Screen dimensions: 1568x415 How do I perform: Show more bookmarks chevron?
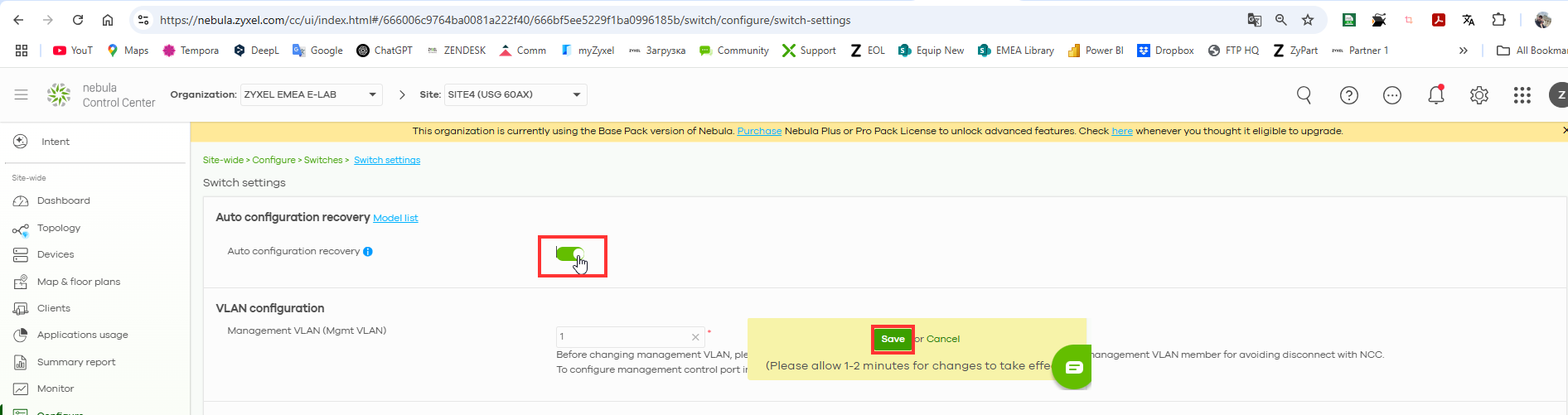click(x=1463, y=51)
